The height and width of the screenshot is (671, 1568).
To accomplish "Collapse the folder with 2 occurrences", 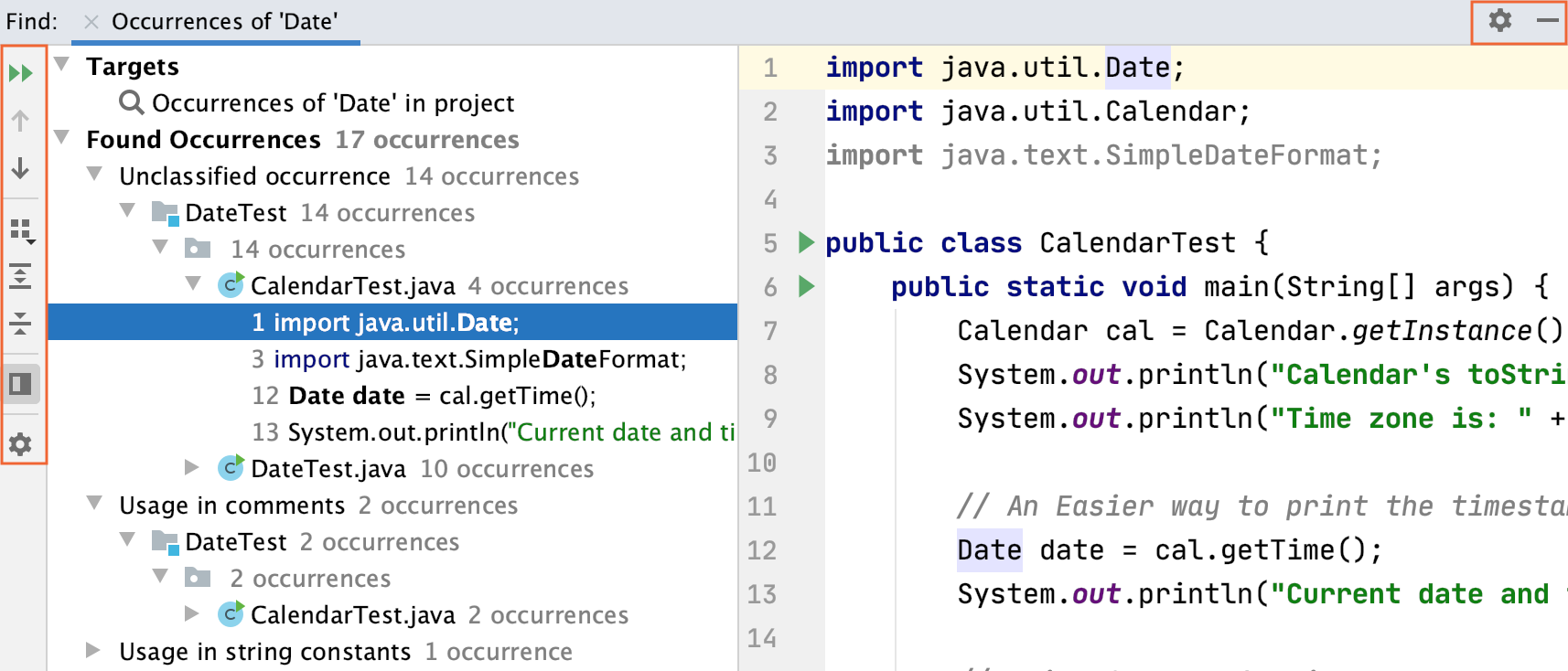I will pos(161,577).
